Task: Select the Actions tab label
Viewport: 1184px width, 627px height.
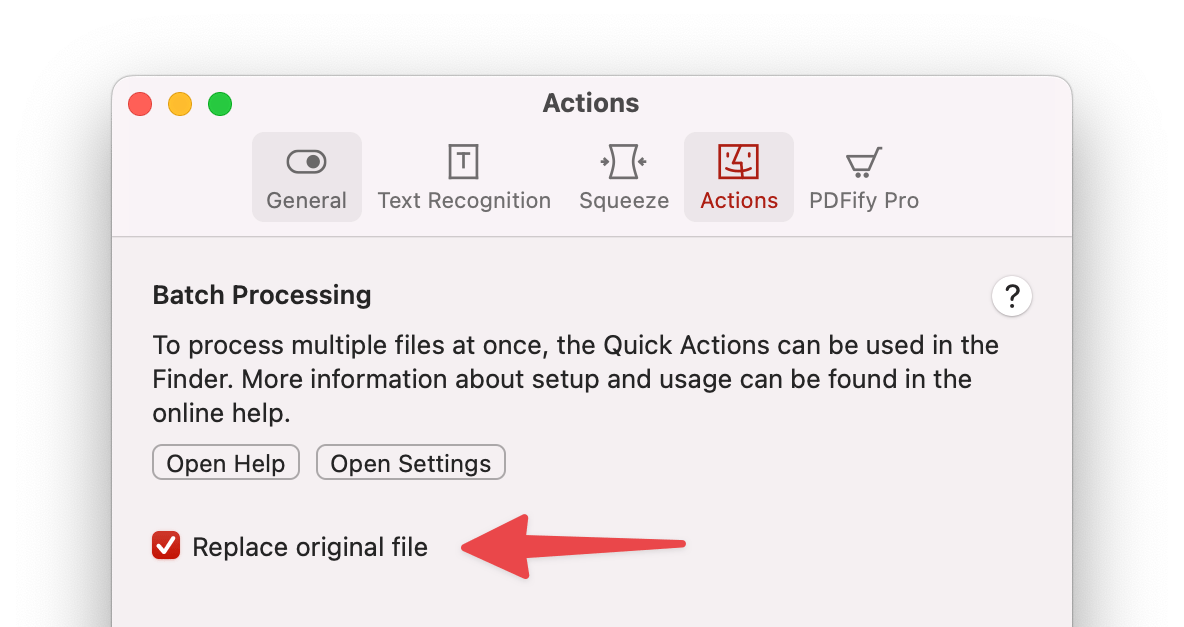Action: pos(739,200)
